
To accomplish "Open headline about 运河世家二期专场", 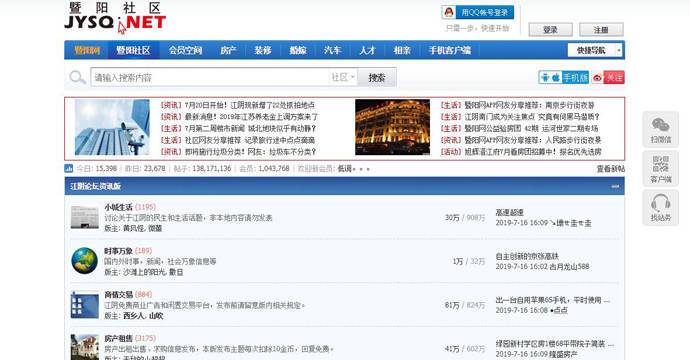I will [x=531, y=129].
